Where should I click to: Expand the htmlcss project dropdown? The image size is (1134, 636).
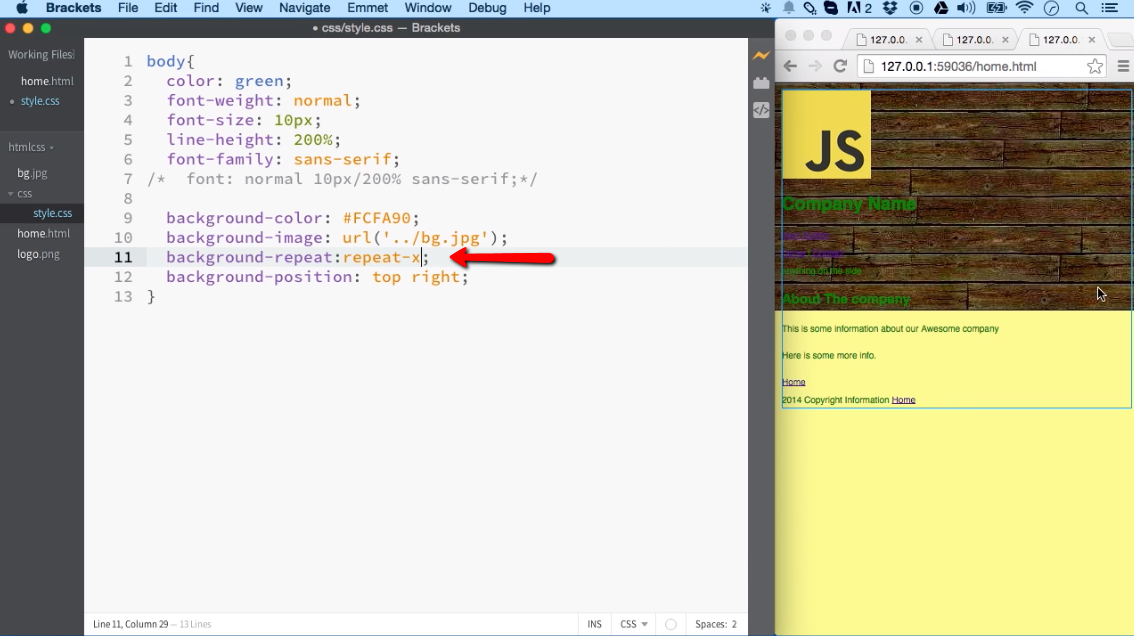coord(32,147)
